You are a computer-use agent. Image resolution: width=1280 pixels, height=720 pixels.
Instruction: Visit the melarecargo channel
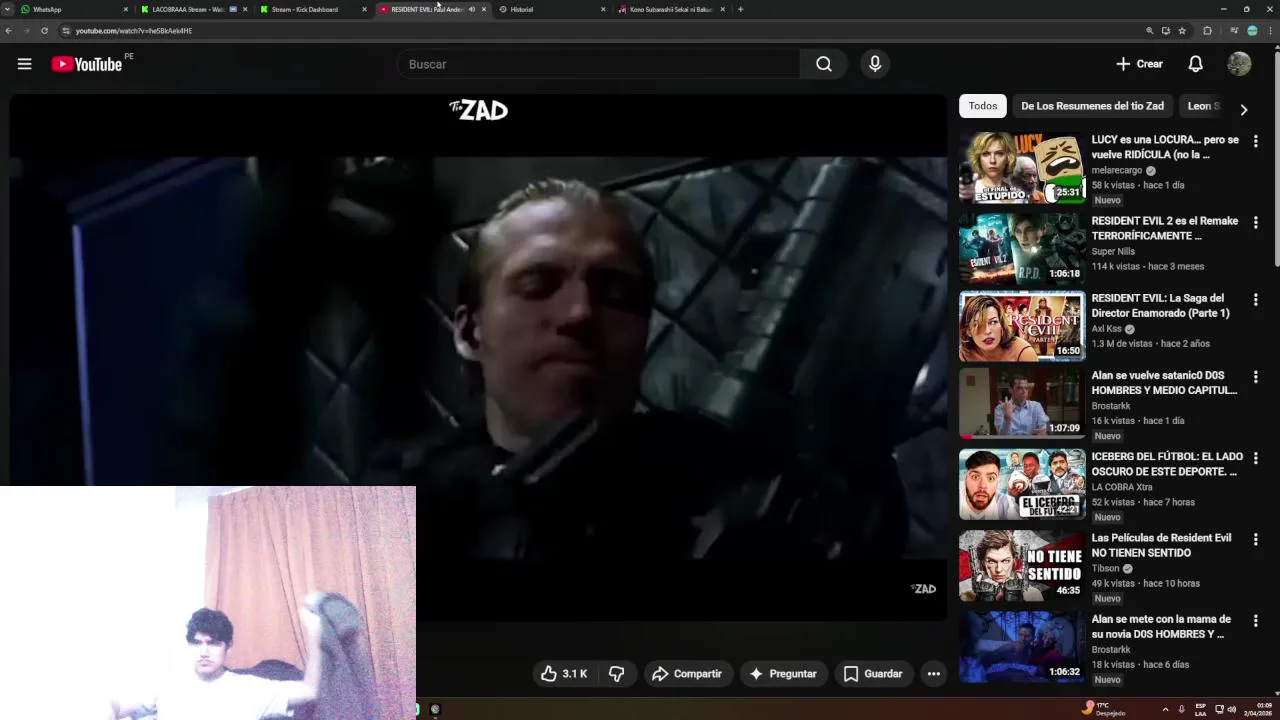pos(1116,170)
